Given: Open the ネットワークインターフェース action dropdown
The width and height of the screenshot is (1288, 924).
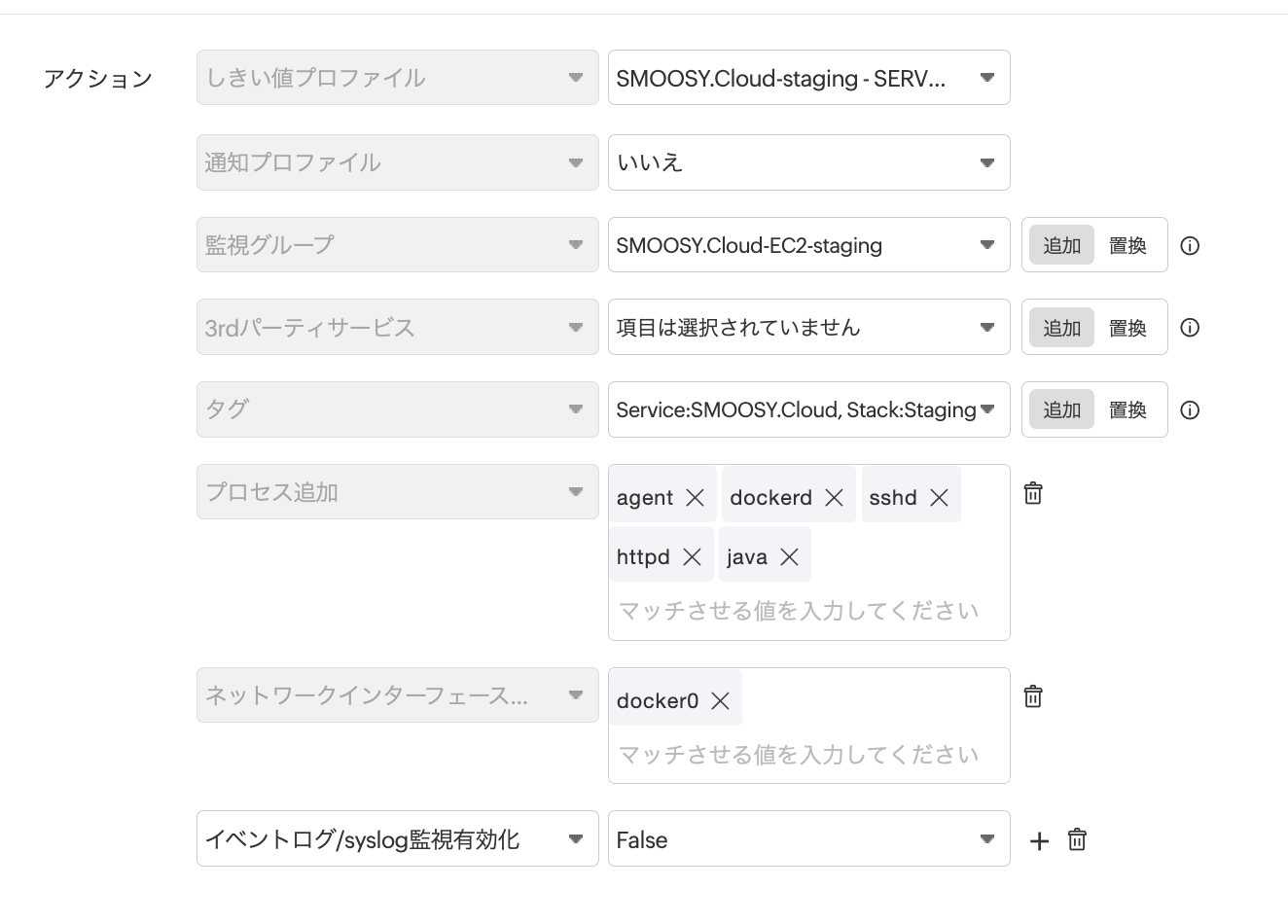Looking at the screenshot, I should tap(398, 695).
